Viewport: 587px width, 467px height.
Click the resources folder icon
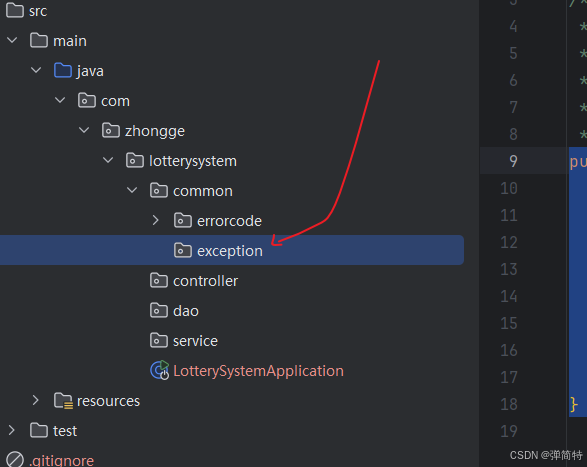coord(63,401)
